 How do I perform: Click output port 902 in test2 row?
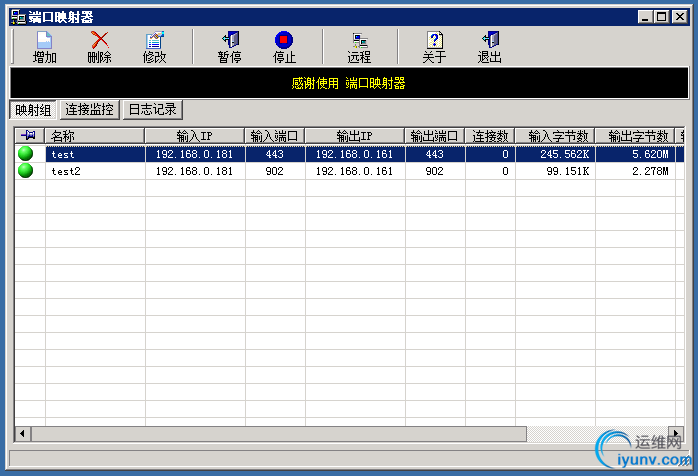pos(434,171)
